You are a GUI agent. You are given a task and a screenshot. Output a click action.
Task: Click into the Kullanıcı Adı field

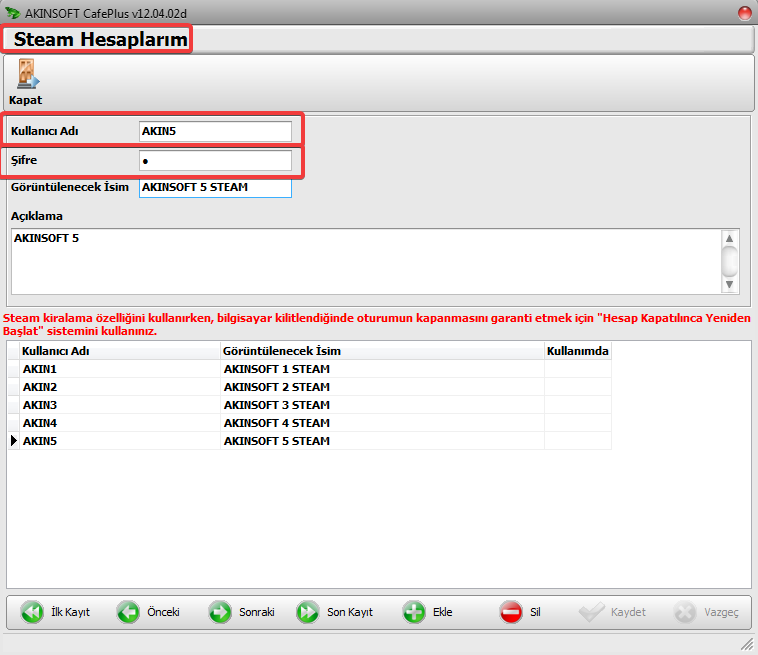tap(216, 131)
